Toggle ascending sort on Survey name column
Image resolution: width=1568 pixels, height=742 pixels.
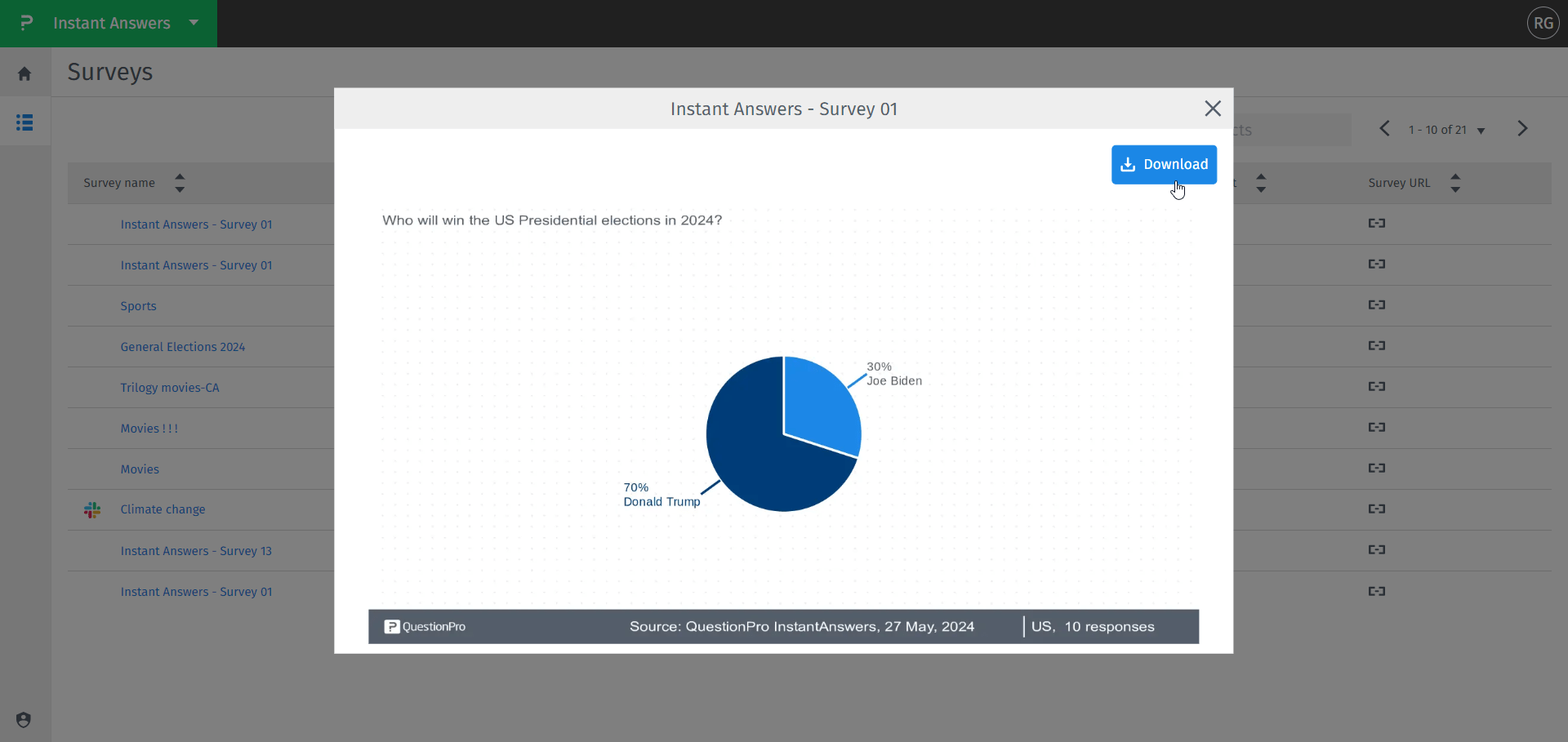pos(179,176)
